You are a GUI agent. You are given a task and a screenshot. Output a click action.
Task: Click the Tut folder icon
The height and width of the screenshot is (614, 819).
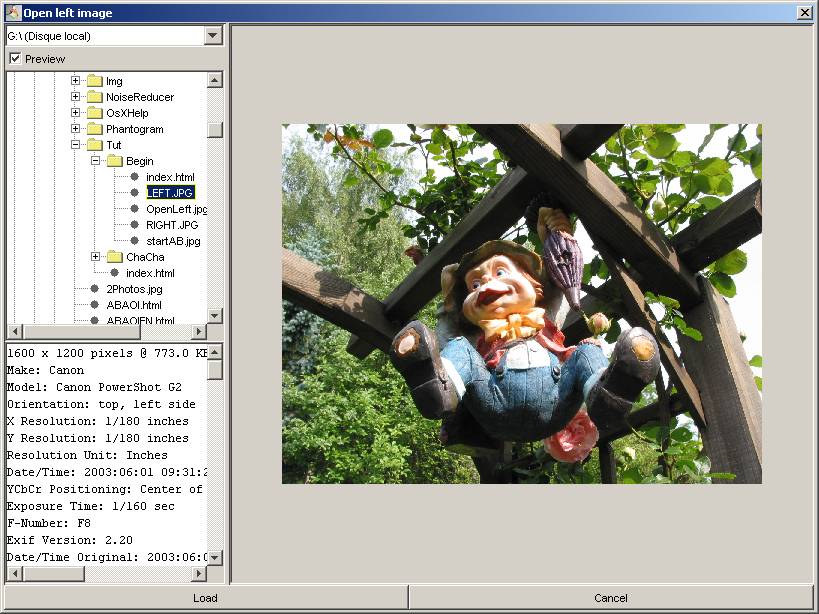tap(95, 145)
